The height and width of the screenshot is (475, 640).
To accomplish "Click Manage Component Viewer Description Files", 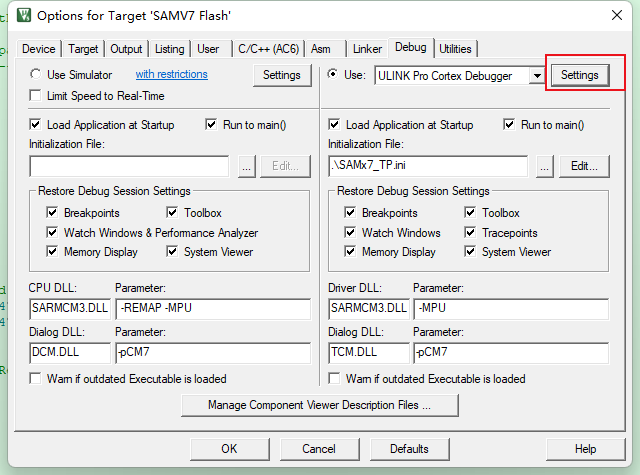I will click(319, 405).
